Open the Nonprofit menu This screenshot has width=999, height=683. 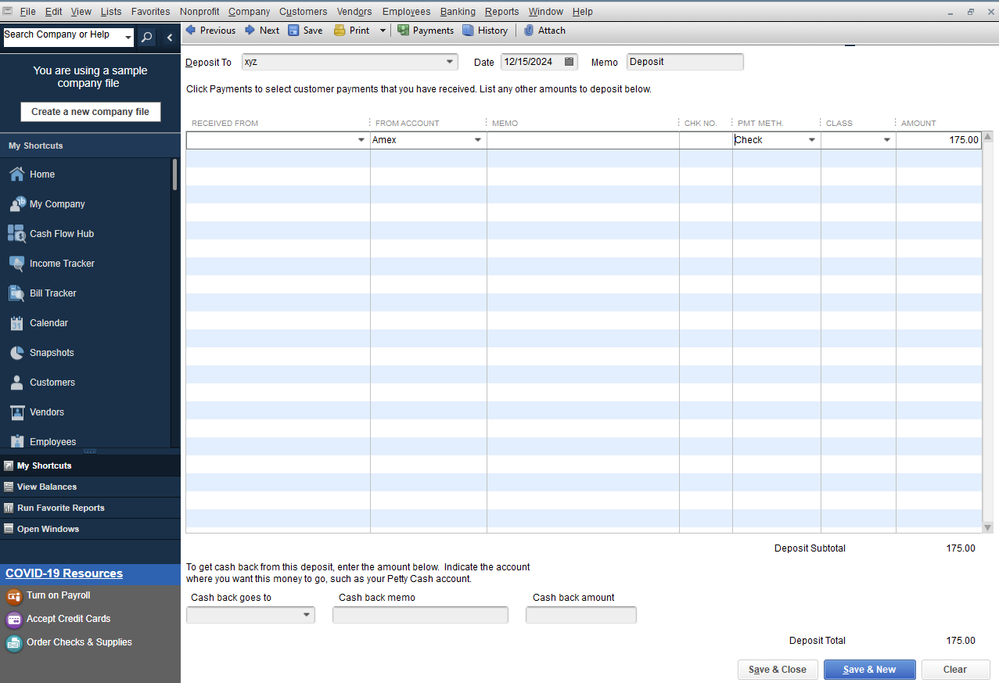click(199, 11)
